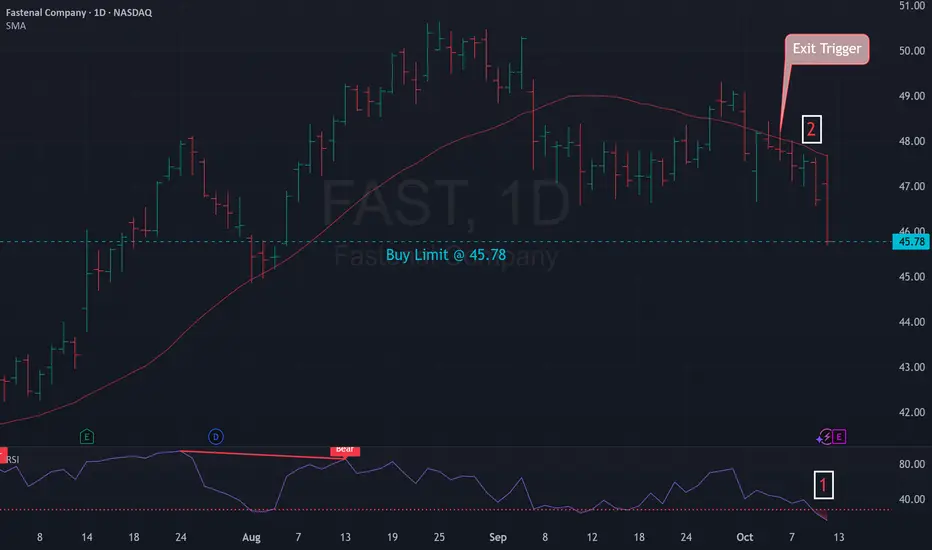The height and width of the screenshot is (550, 932).
Task: Click the 47.00 price axis value
Action: point(912,187)
